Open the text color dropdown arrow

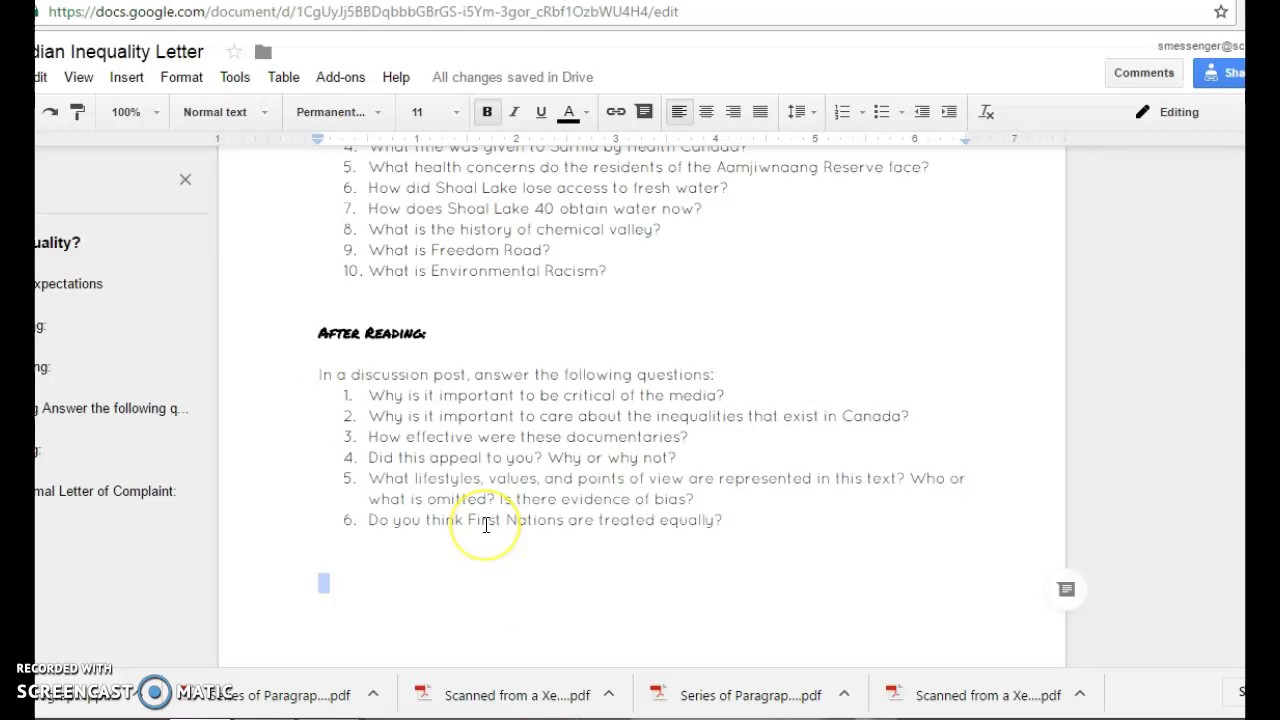587,113
